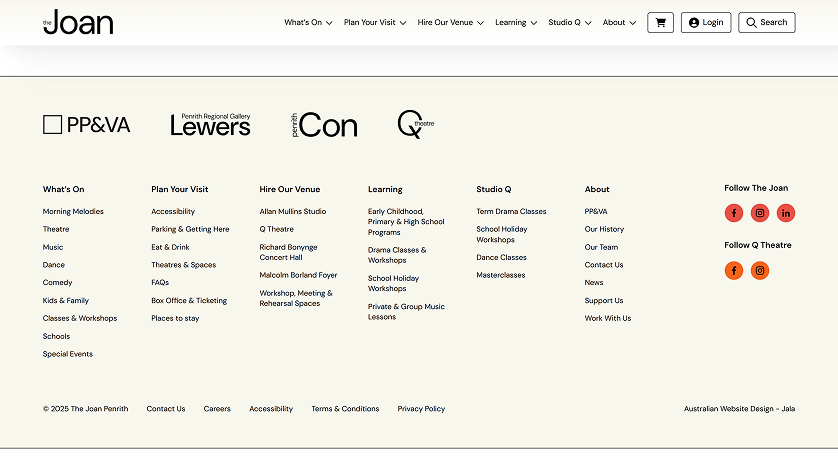Open FAQs footer link
Viewport: 838px width, 471px height.
[x=160, y=282]
